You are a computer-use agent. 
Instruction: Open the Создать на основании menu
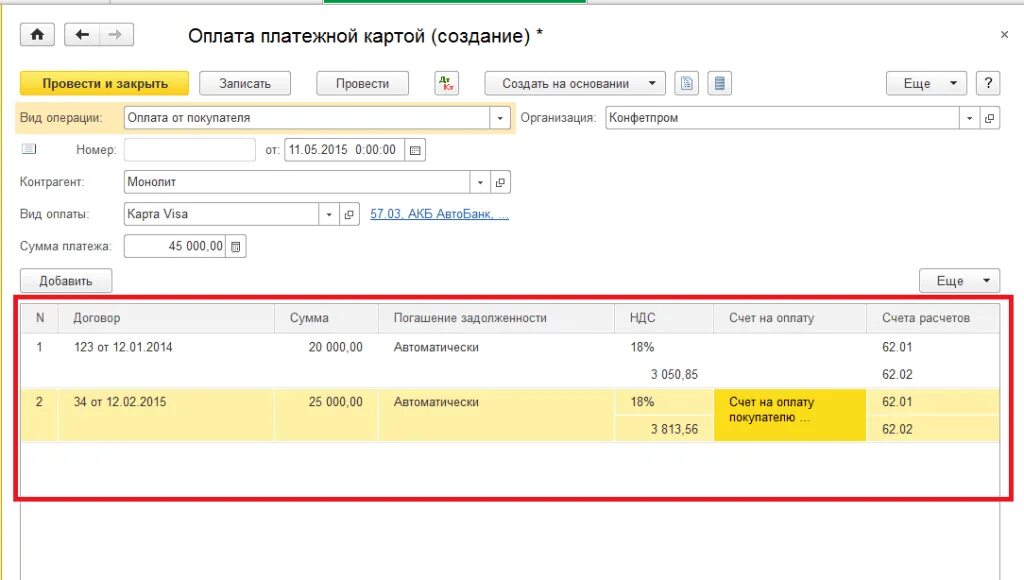click(x=575, y=84)
